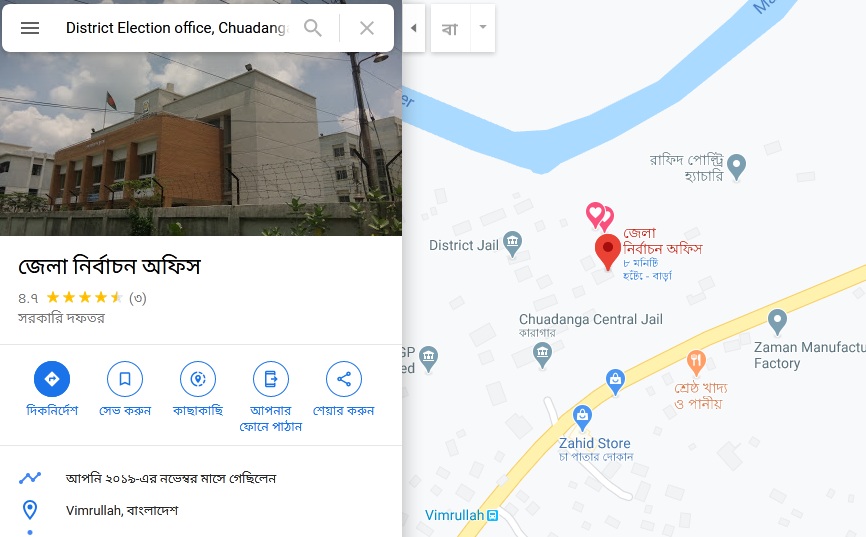Save the place with bookmark icon
Screen dimensions: 866x537
[125, 379]
